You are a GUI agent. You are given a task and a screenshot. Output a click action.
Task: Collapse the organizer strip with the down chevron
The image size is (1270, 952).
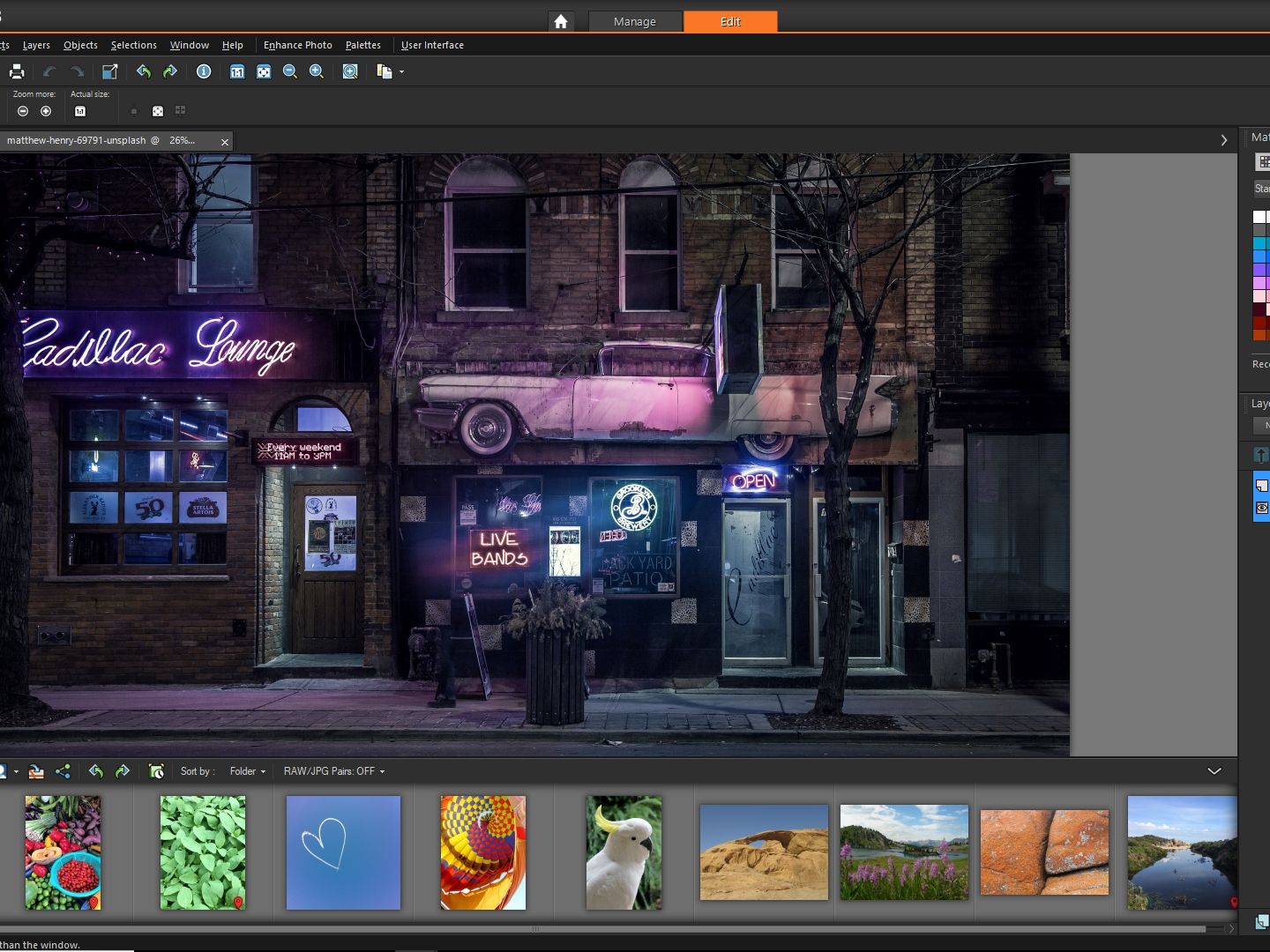point(1214,771)
